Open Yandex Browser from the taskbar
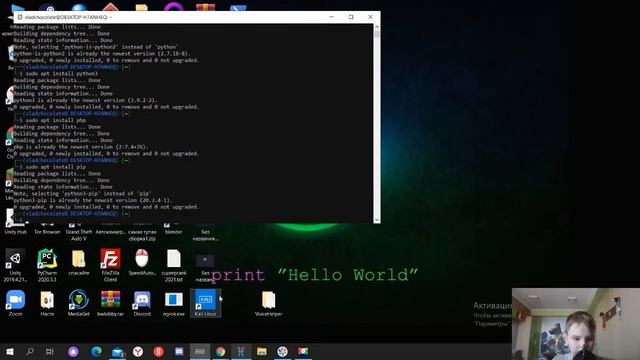 point(138,351)
